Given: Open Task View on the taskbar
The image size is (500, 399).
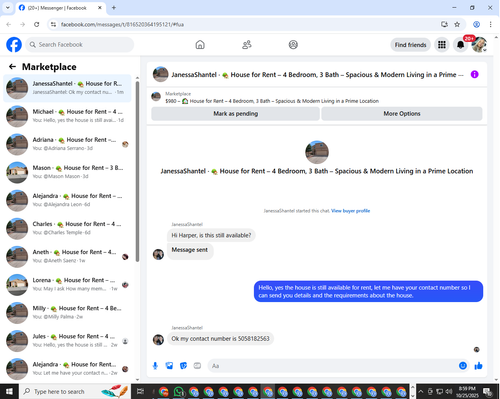Looking at the screenshot, I should 140,391.
